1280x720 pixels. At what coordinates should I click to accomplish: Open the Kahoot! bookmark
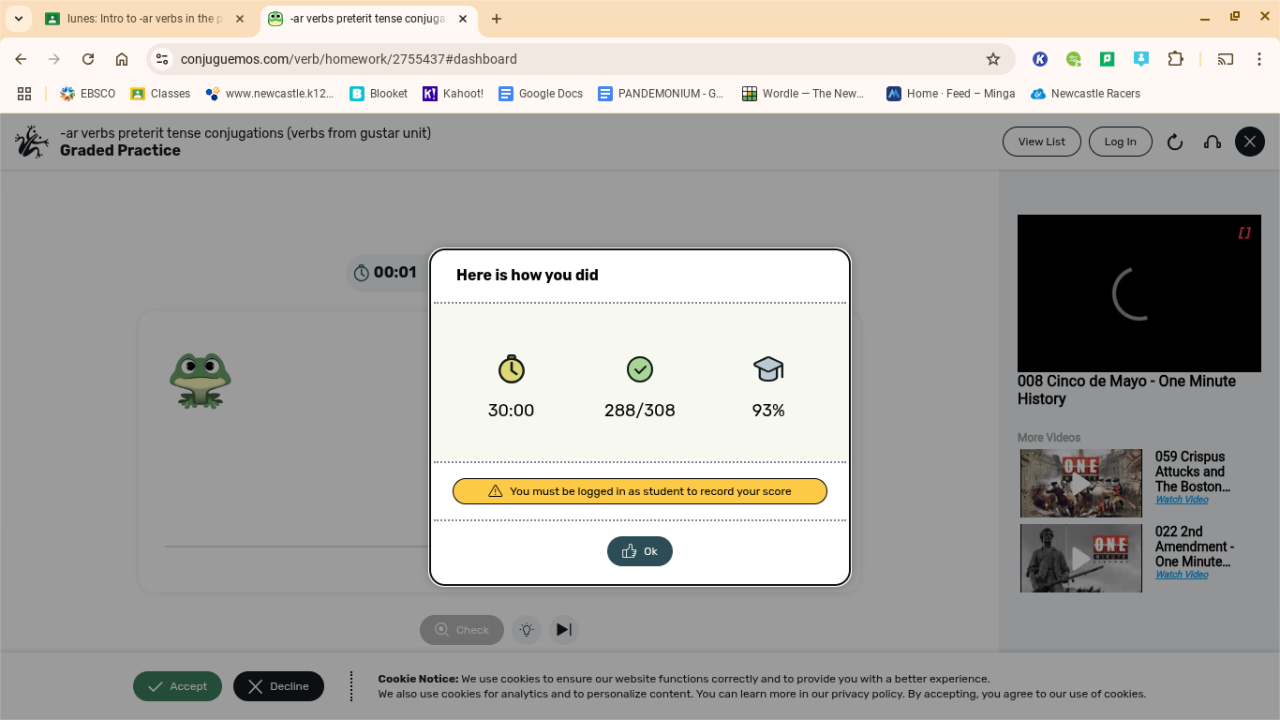[453, 94]
